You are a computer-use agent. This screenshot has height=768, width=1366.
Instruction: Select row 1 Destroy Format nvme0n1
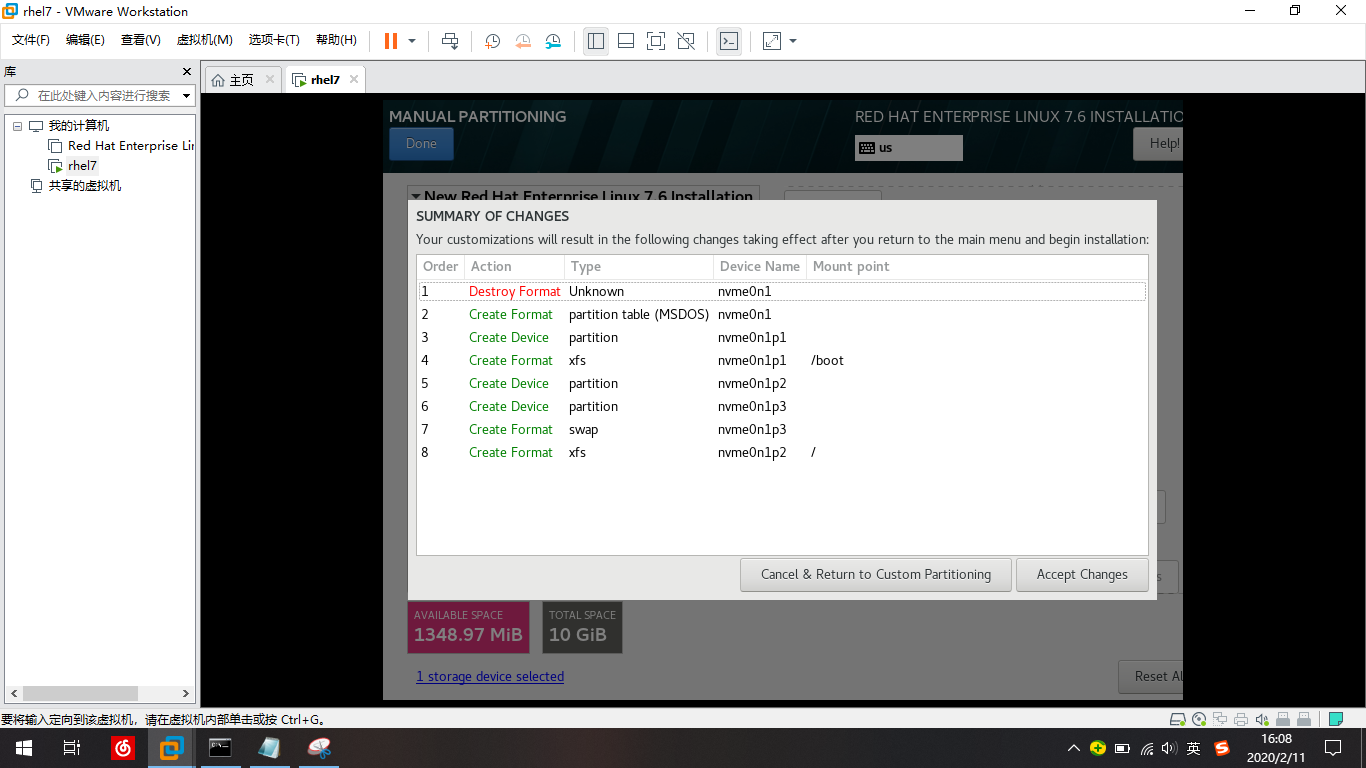coord(782,292)
